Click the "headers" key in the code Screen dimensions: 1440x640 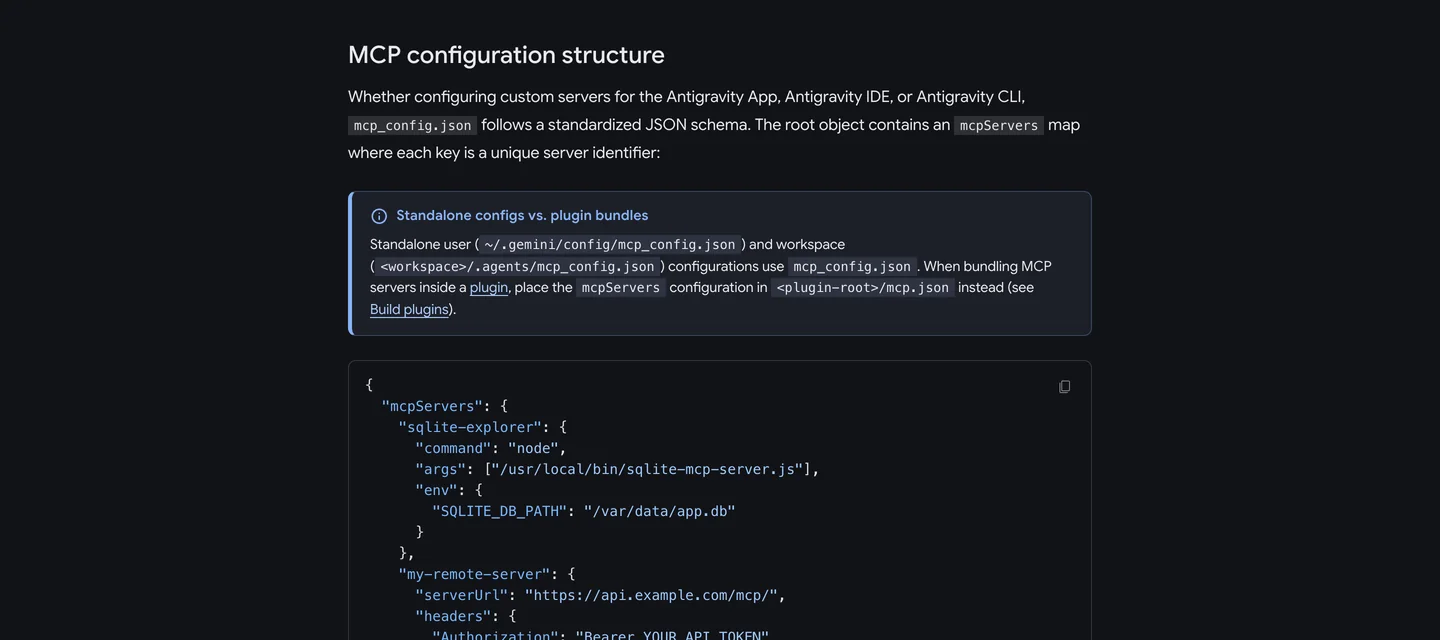coord(453,616)
